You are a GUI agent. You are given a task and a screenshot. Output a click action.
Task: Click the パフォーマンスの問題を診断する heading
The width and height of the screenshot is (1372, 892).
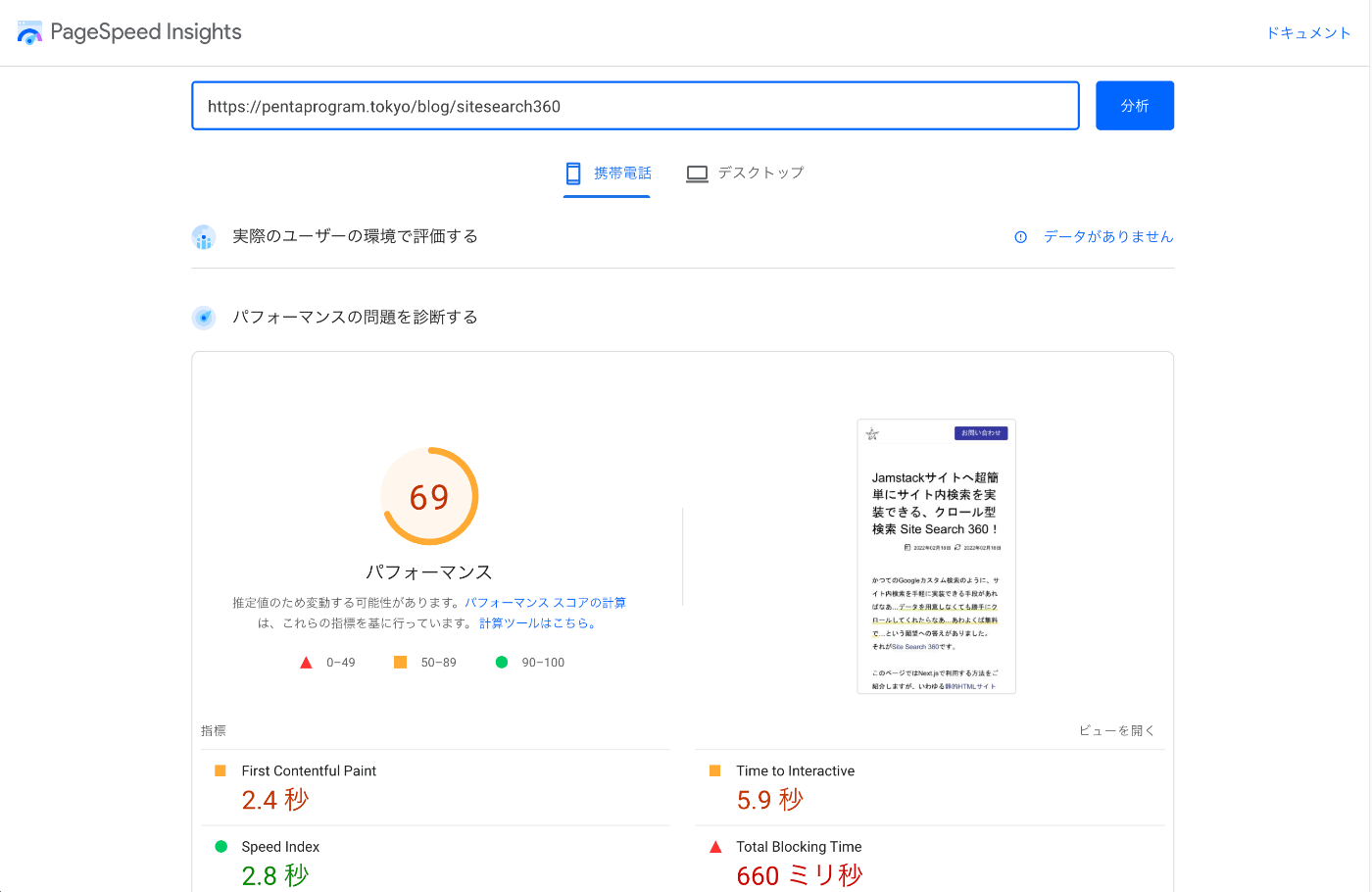(355, 318)
